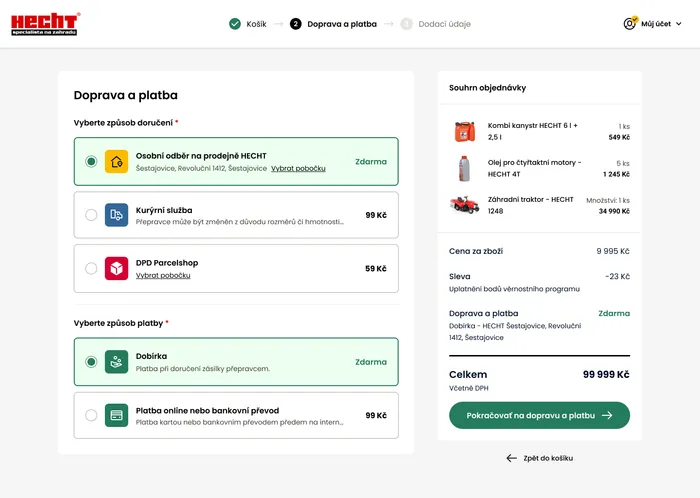This screenshot has height=498, width=700.
Task: Click Platba při doručení zásilky přepravcem description
Action: tap(203, 369)
